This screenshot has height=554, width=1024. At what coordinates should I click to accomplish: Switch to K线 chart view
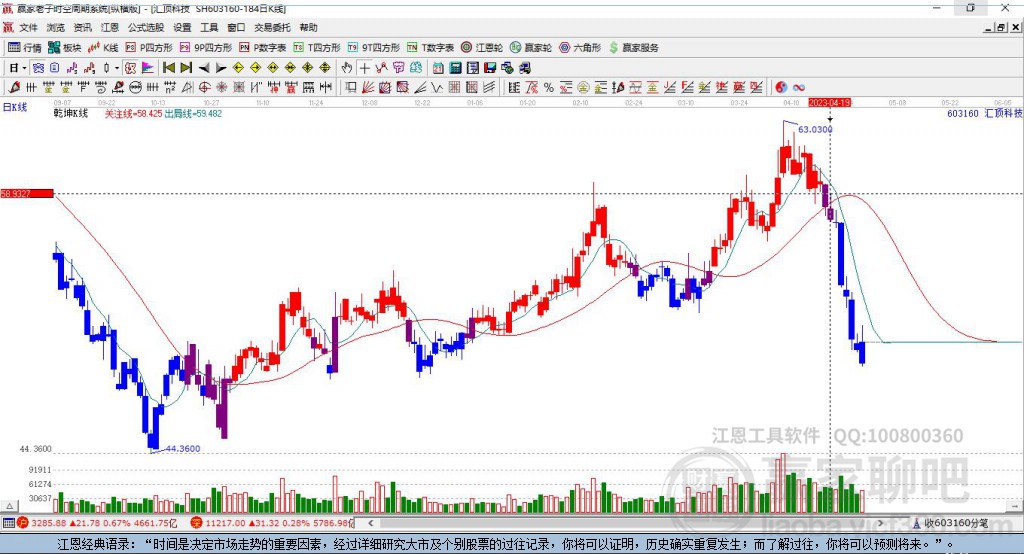pyautogui.click(x=103, y=48)
